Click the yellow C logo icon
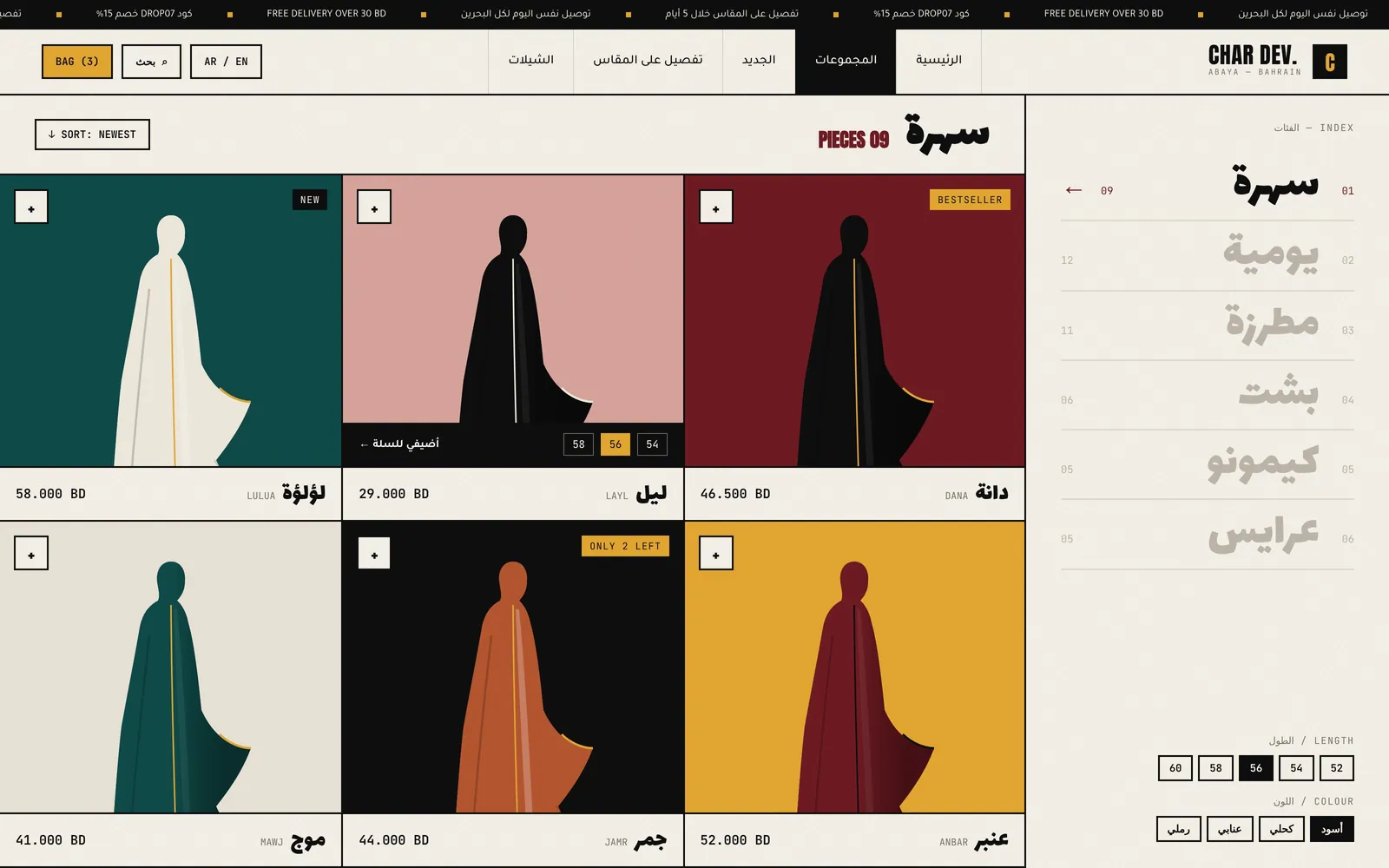 point(1329,62)
